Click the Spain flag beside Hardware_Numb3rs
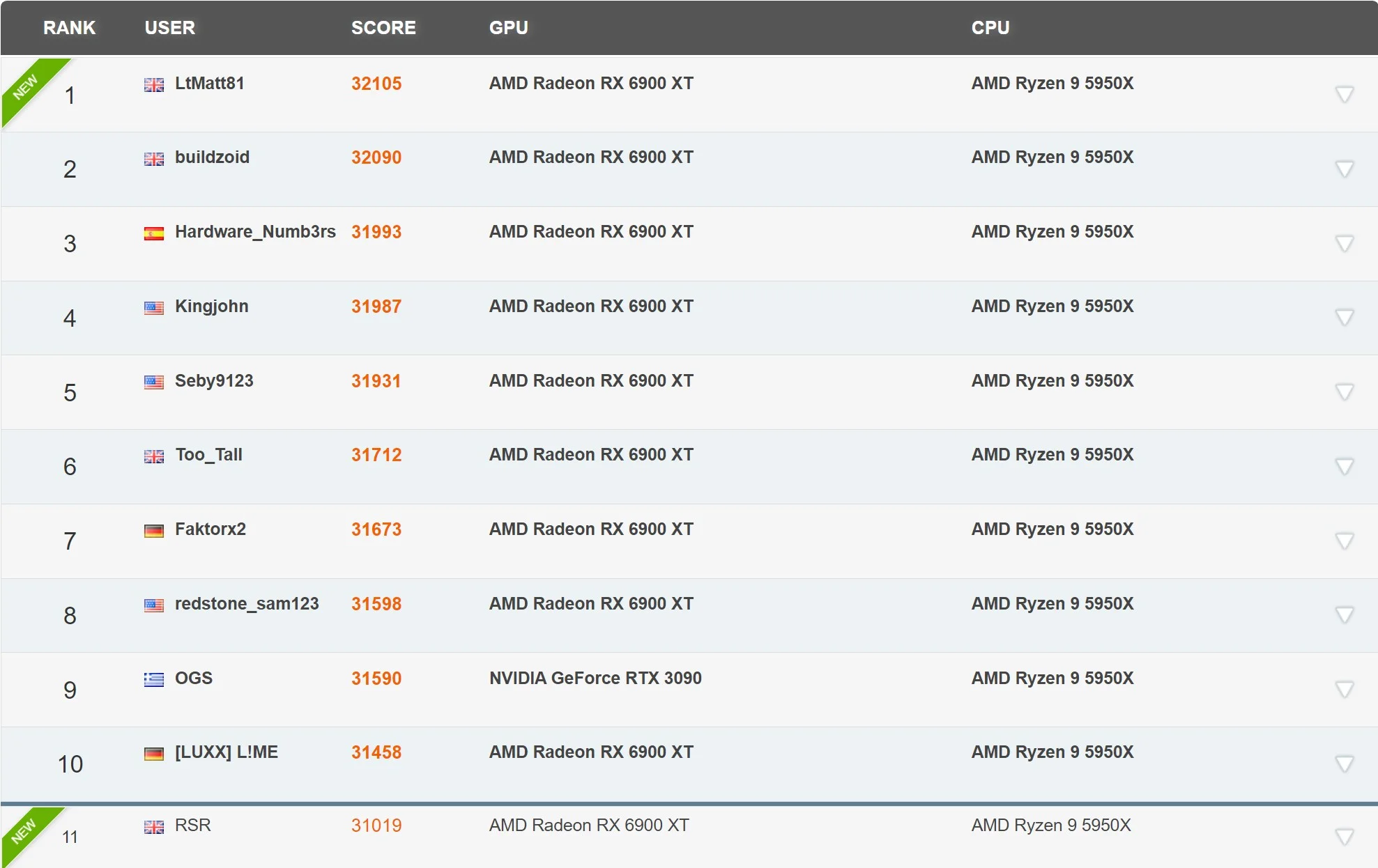This screenshot has height=868, width=1378. (153, 233)
